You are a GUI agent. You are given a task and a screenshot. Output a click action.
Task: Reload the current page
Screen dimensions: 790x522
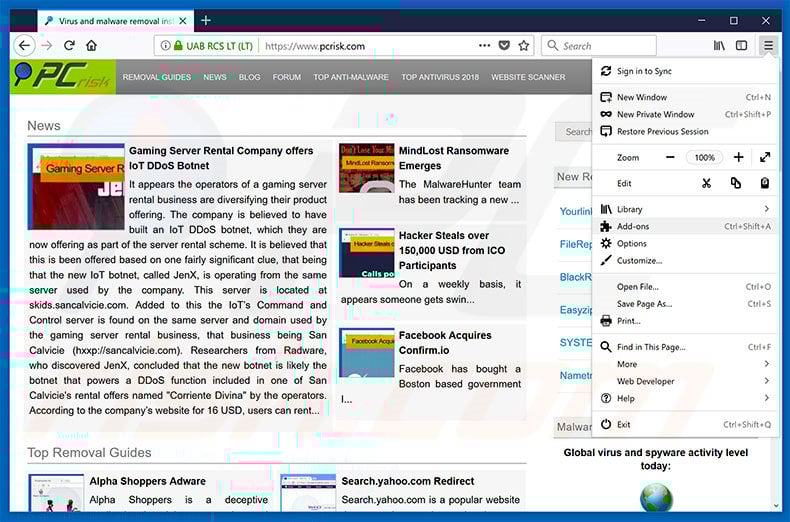[x=70, y=46]
